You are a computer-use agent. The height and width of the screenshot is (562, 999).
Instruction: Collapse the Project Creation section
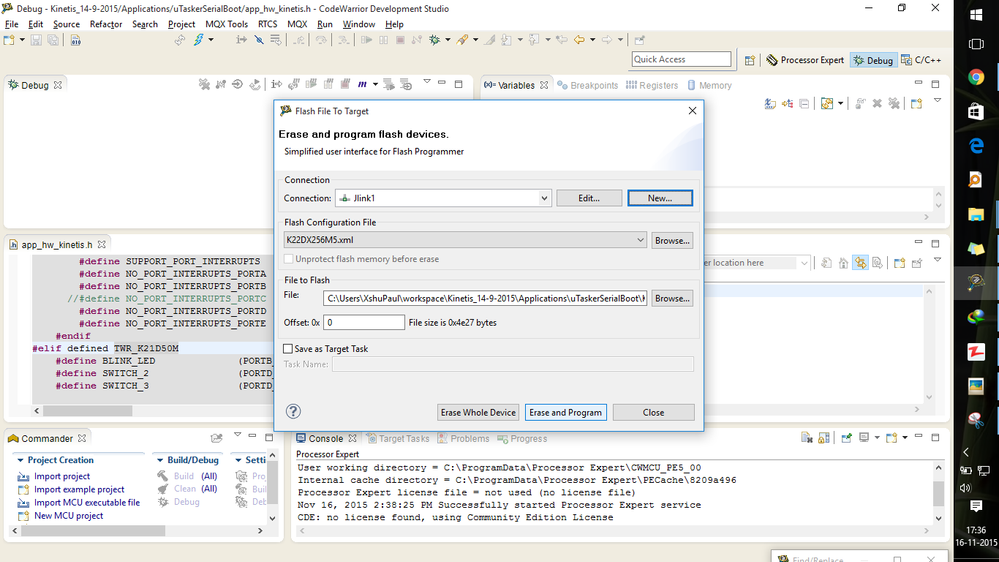(20, 460)
